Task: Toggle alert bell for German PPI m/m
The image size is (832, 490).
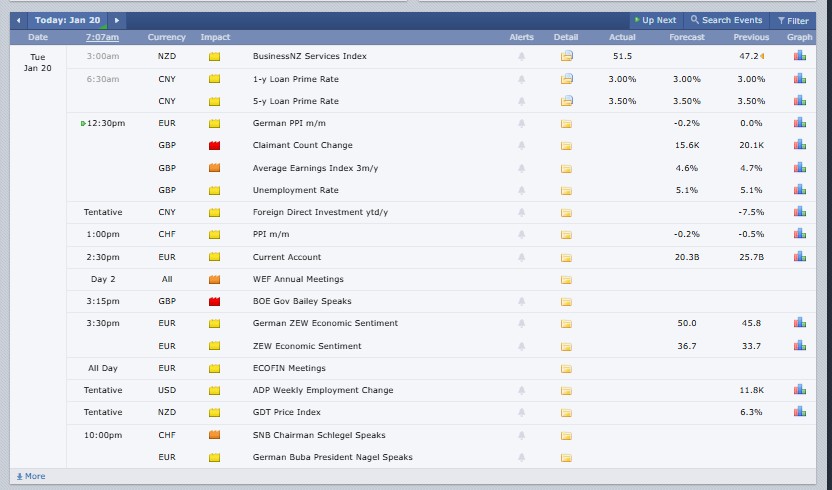Action: click(521, 124)
